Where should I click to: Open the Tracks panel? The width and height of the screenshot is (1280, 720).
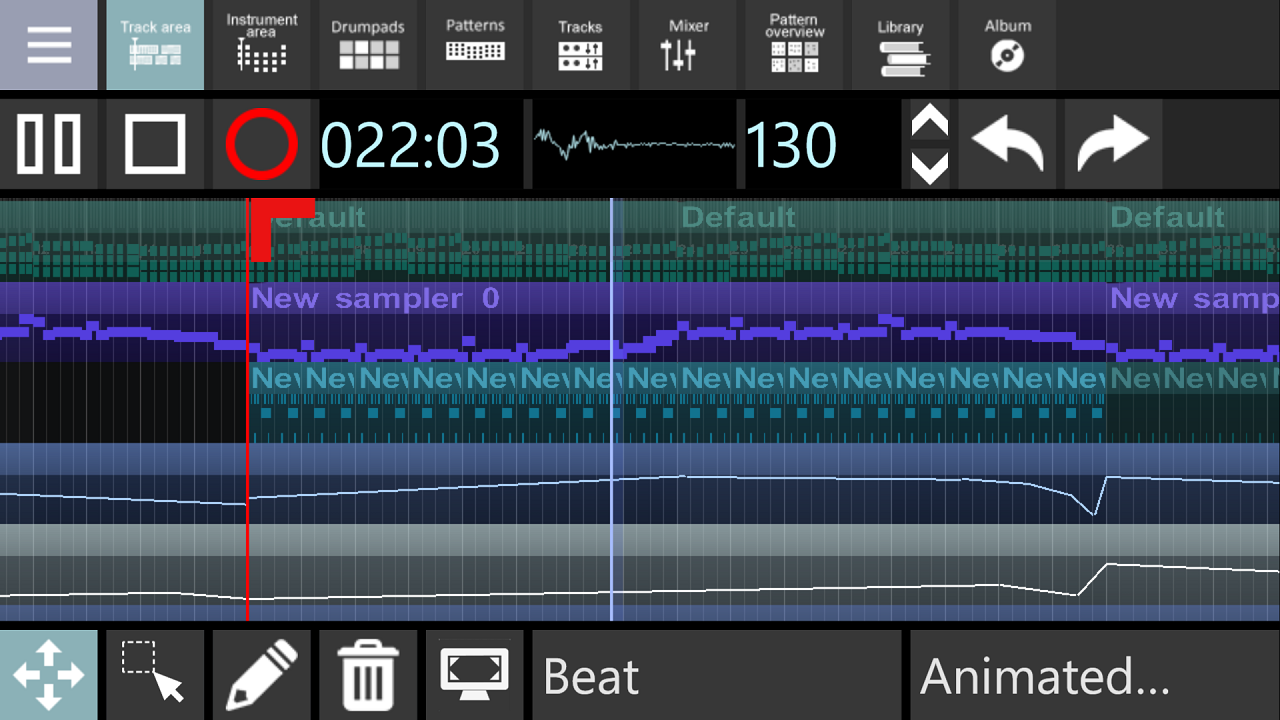(581, 45)
